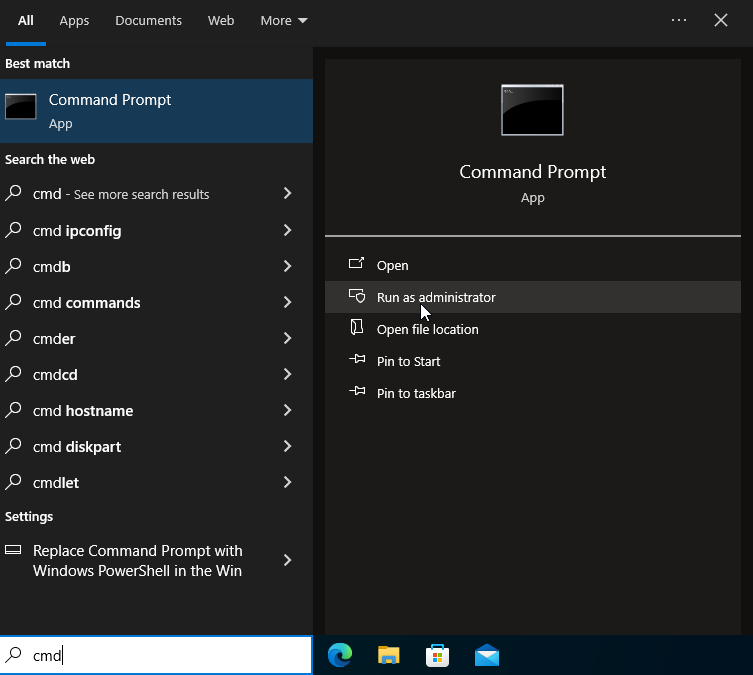Switch to the Documents tab
The width and height of the screenshot is (753, 675).
[148, 21]
